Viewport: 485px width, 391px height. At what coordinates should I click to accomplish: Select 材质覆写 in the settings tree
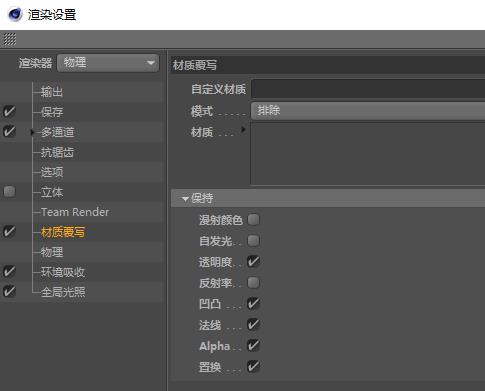point(63,232)
